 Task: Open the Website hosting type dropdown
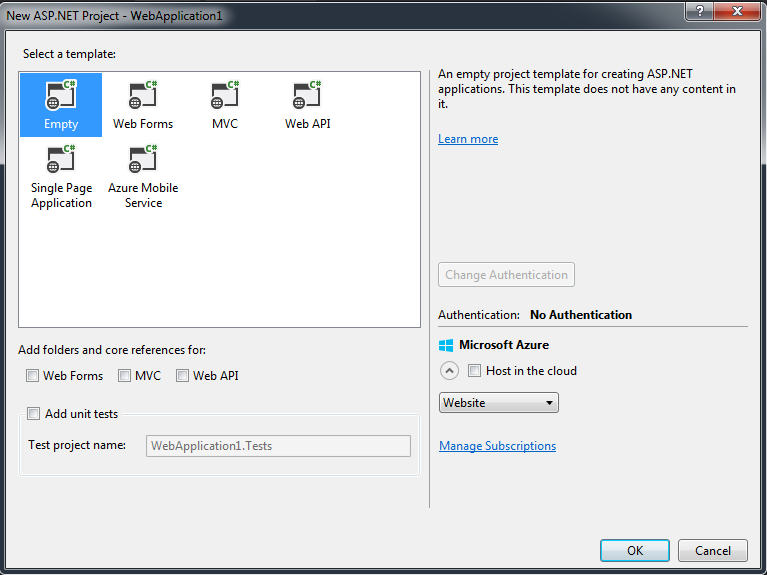click(498, 403)
